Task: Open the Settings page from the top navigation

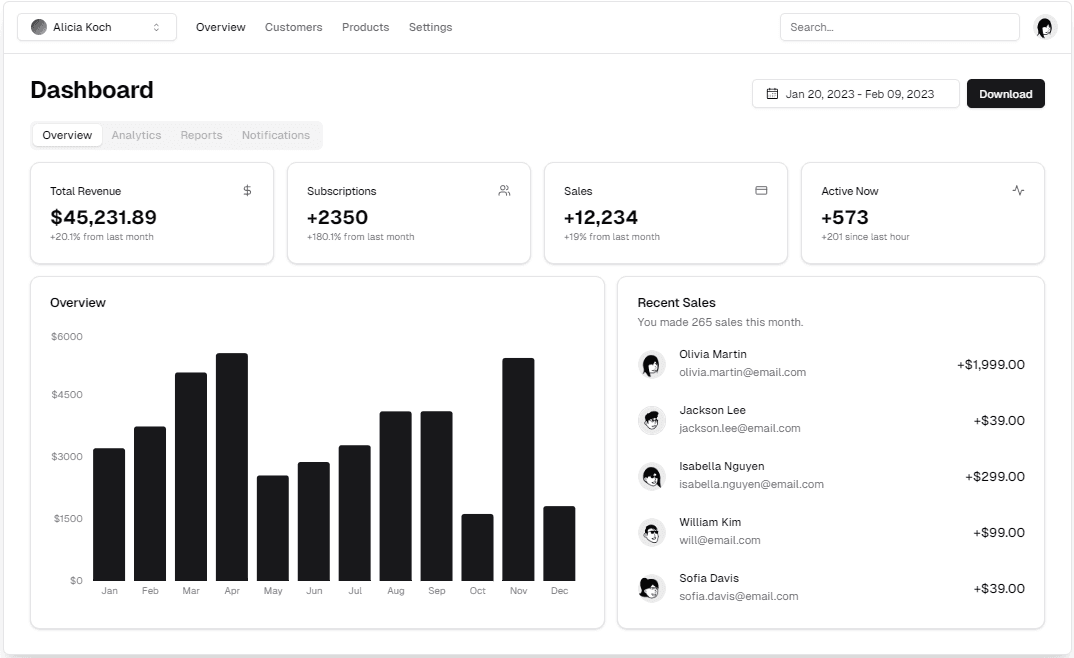Action: pos(430,27)
